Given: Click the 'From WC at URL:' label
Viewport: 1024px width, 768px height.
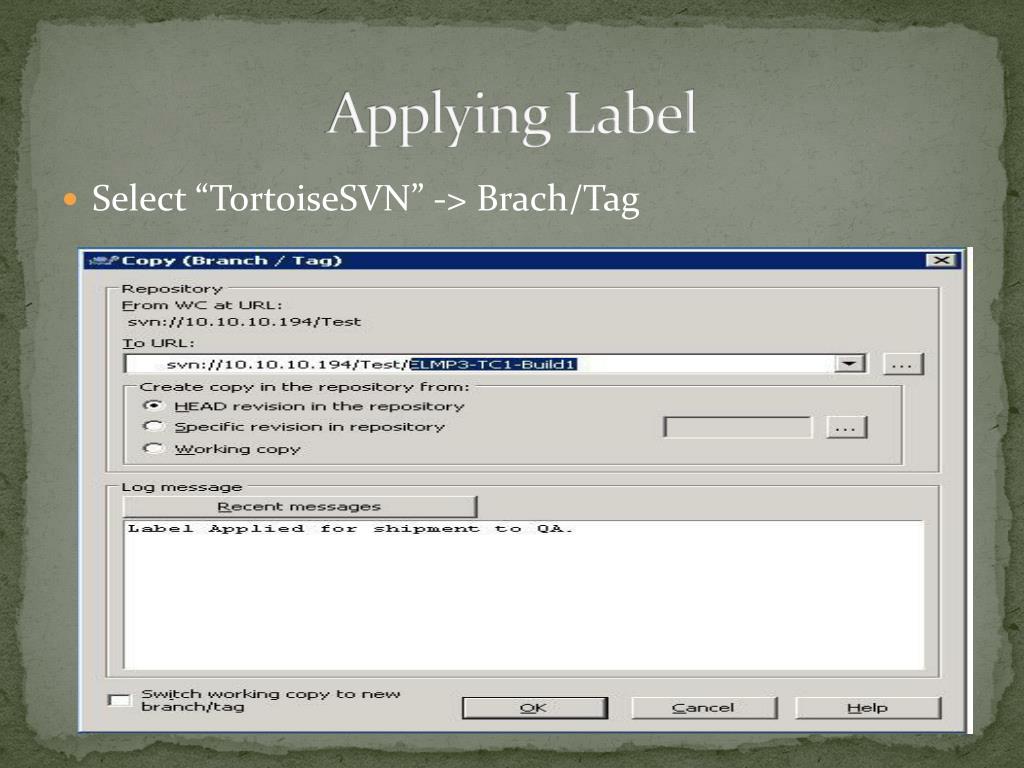Looking at the screenshot, I should pos(202,305).
